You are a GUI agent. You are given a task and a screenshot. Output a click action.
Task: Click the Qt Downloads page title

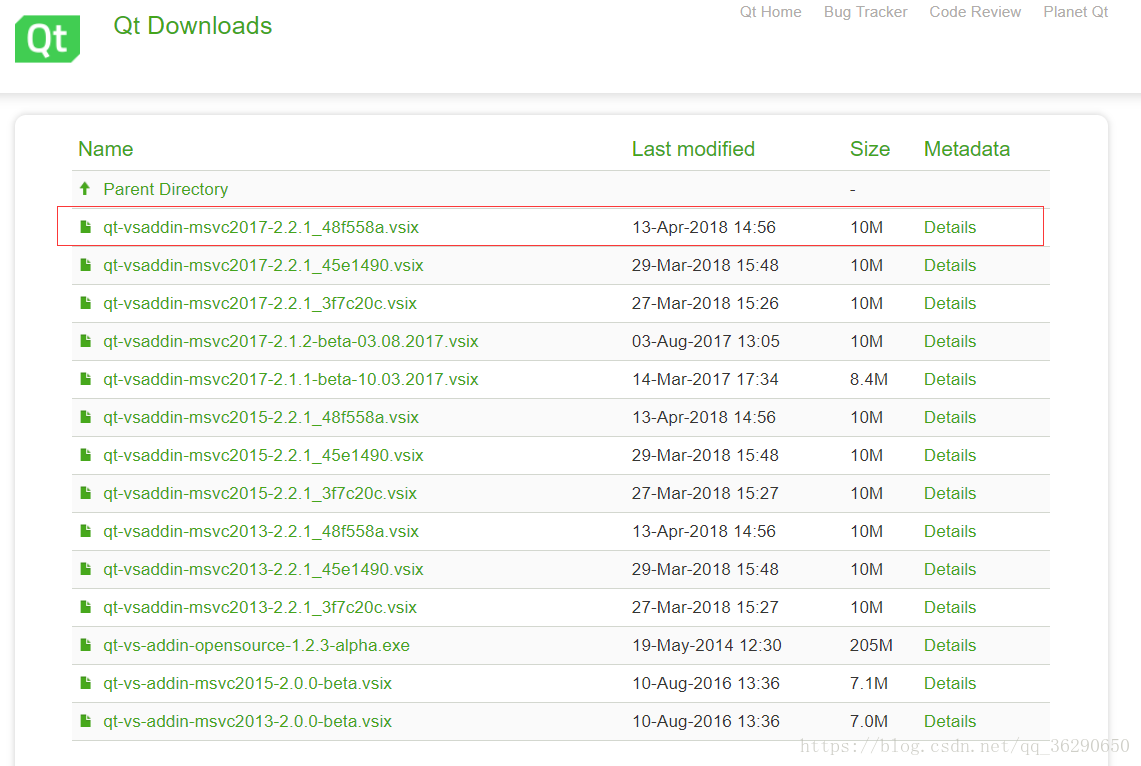[x=193, y=25]
